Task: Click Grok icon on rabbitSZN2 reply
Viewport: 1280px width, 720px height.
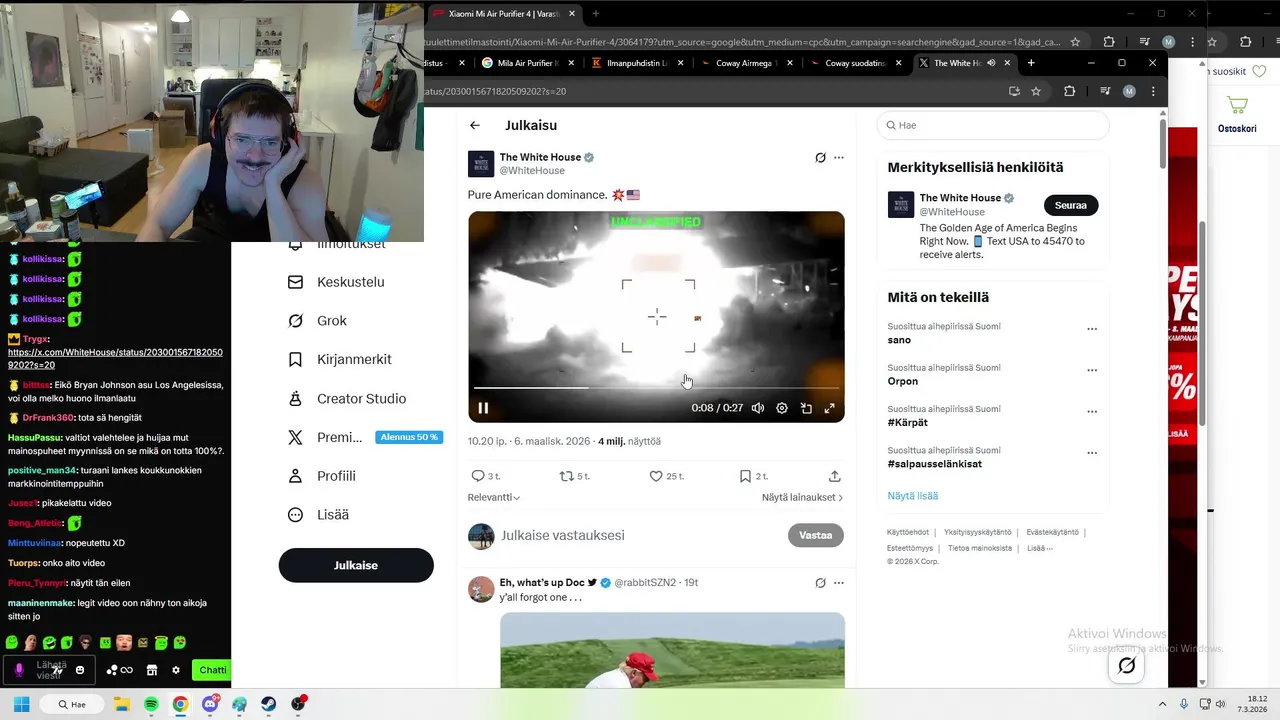Action: coord(820,582)
